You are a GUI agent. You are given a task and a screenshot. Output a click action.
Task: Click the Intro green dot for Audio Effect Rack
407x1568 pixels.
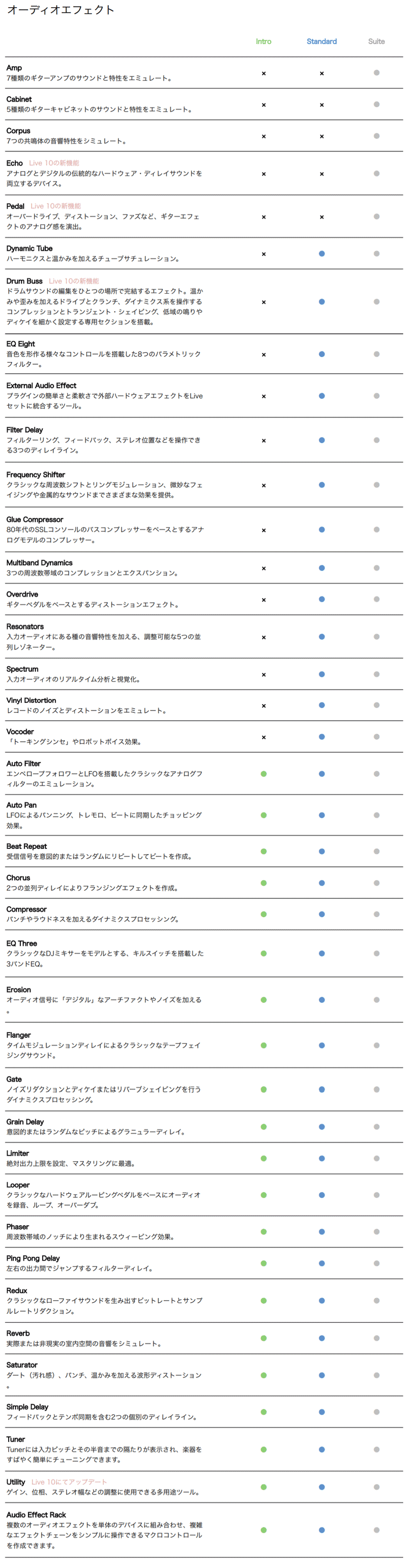264,1530
